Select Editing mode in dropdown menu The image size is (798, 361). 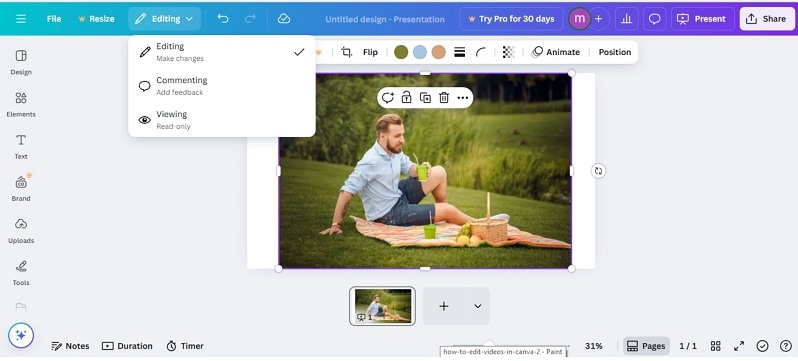coord(222,52)
